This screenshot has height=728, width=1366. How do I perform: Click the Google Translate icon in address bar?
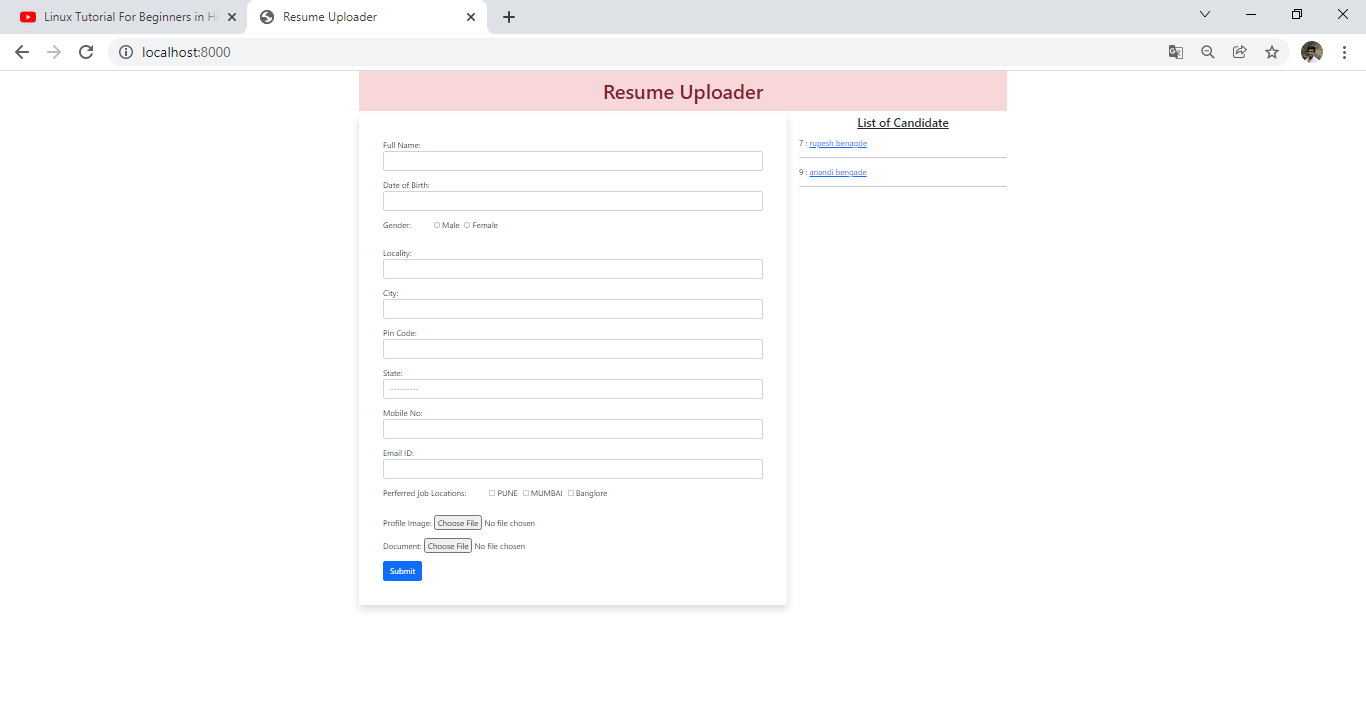[x=1175, y=51]
